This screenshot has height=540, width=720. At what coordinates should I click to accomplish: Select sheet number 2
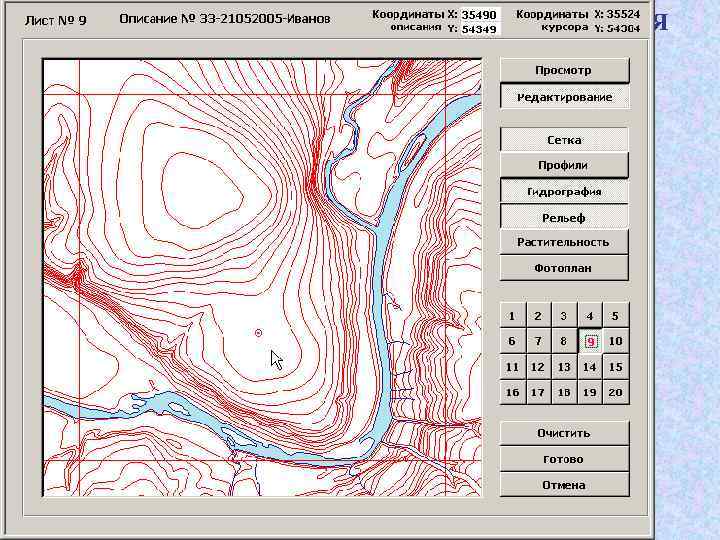click(538, 316)
